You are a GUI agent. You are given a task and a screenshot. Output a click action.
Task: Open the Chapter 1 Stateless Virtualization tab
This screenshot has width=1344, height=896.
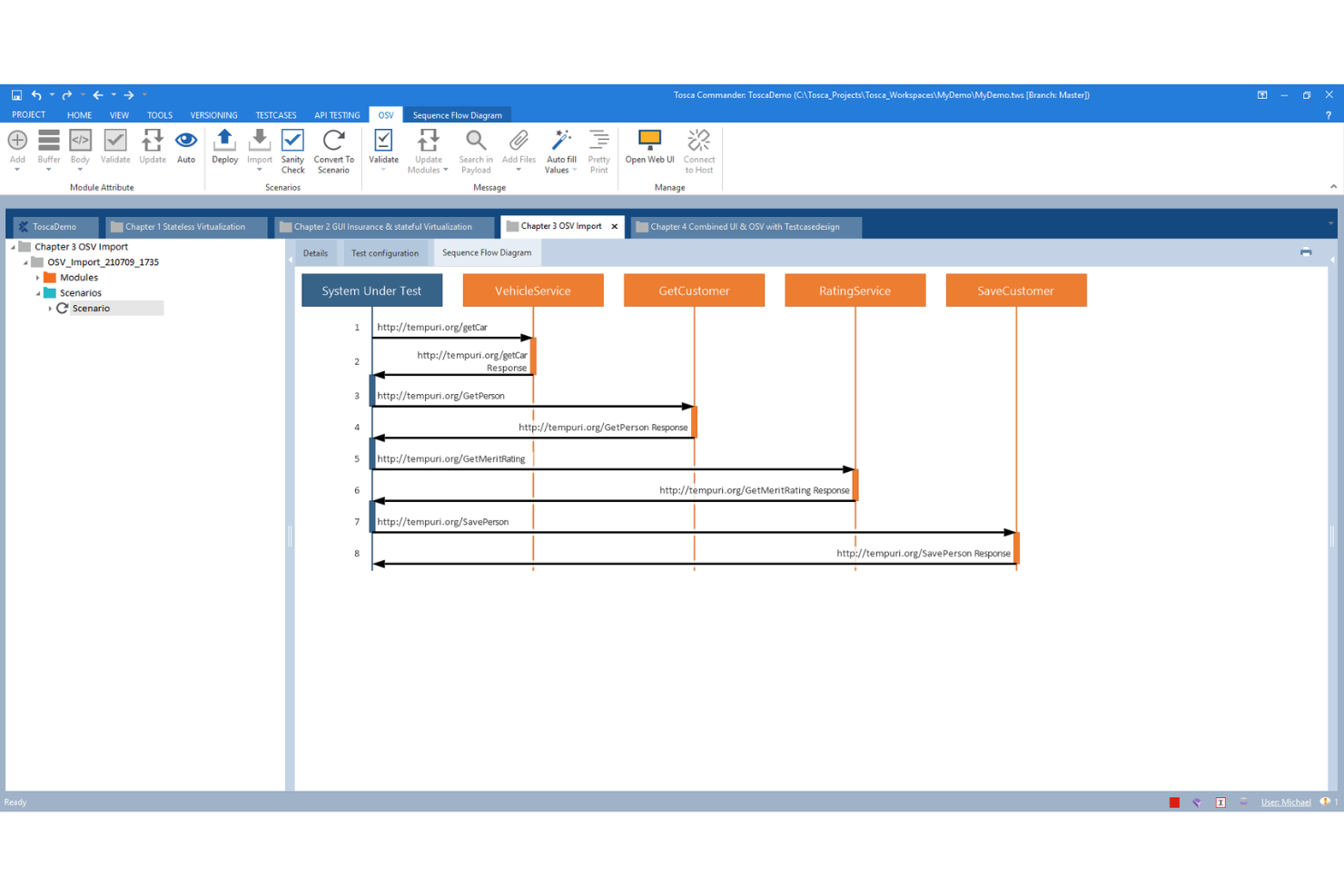point(185,226)
